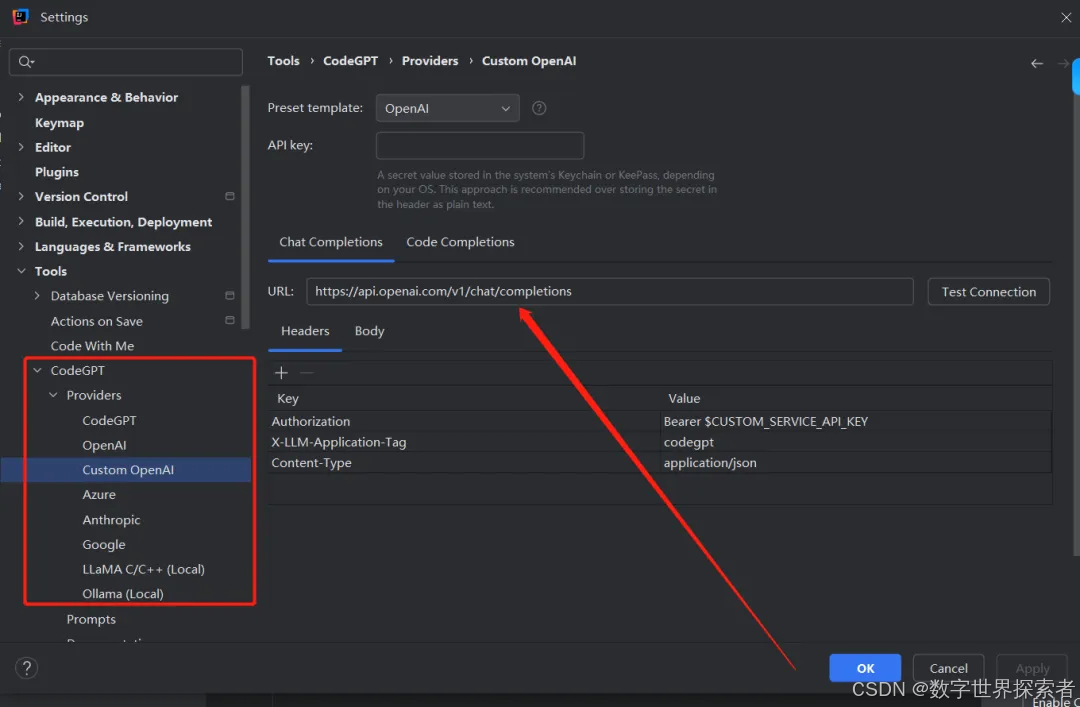
Task: Open the Preset template dropdown
Action: (x=447, y=108)
